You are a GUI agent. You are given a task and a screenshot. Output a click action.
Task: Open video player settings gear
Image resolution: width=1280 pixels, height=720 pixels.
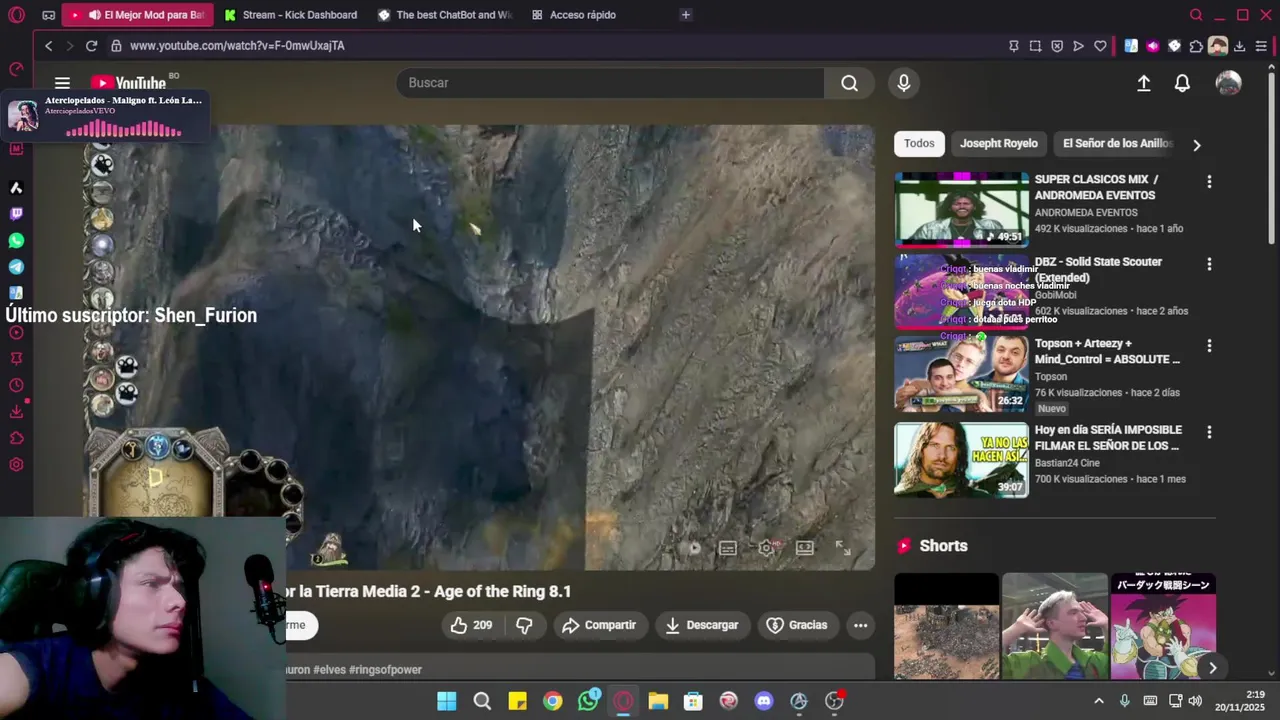tap(766, 548)
